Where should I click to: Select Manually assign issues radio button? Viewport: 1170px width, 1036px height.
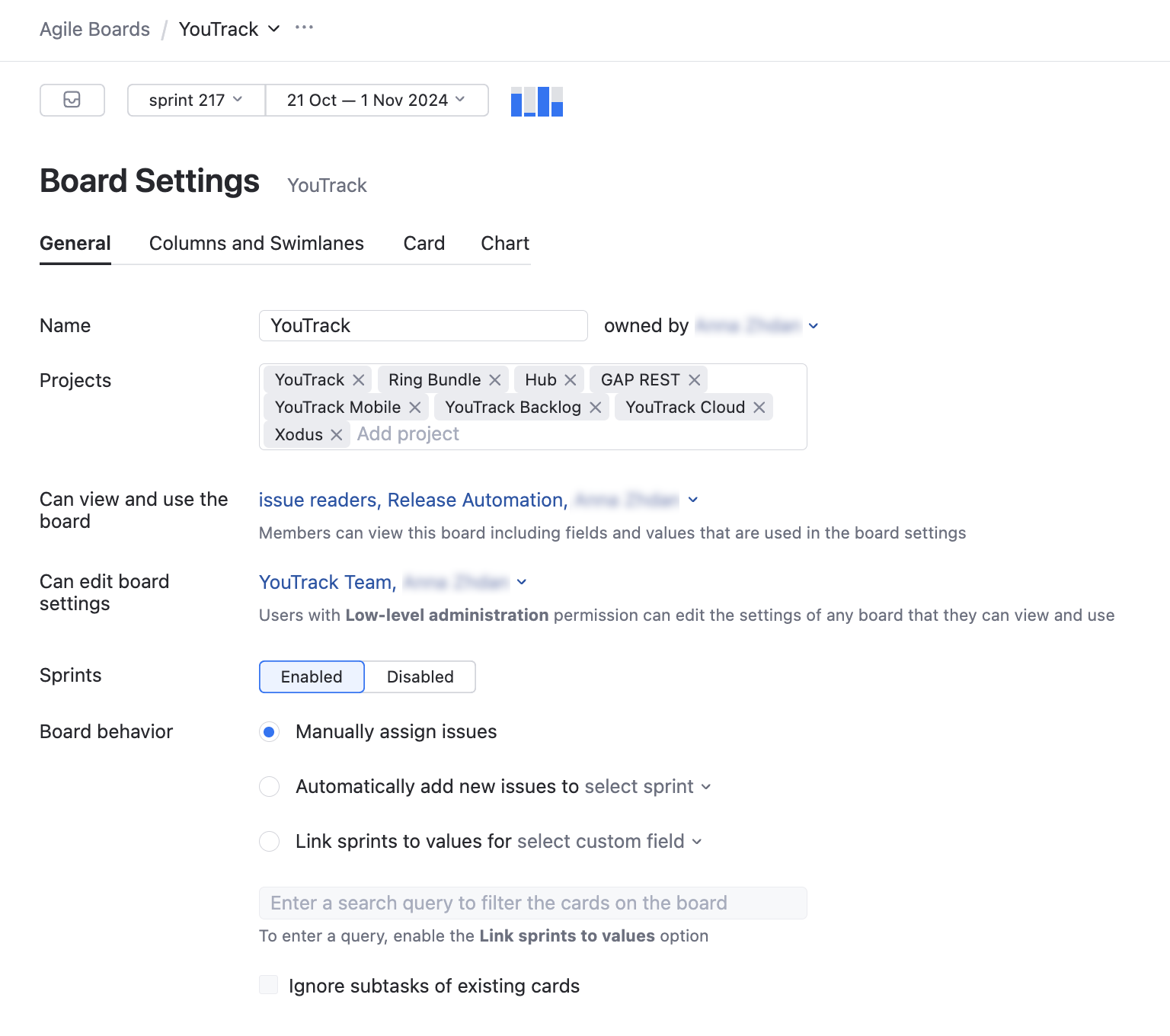270,732
